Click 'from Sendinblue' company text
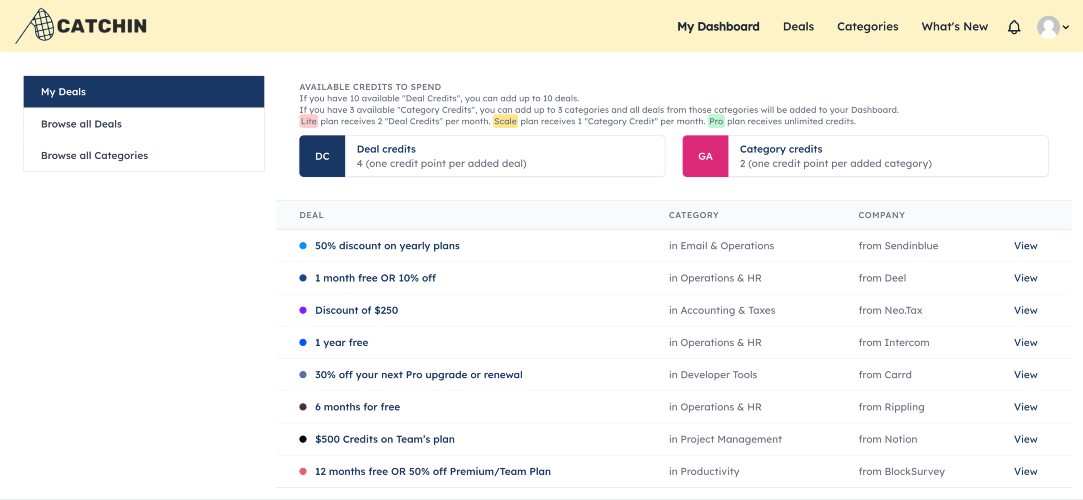The image size is (1083, 500). pos(898,246)
